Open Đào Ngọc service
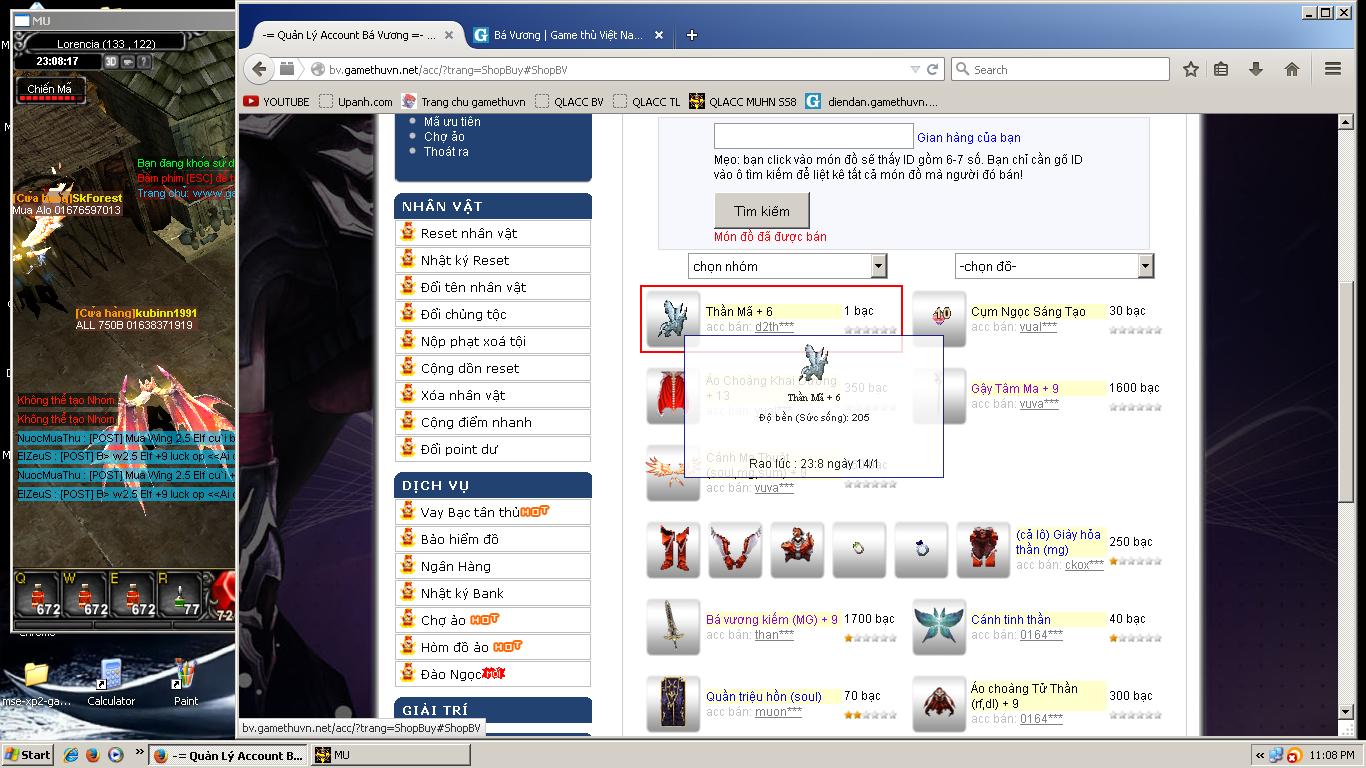This screenshot has width=1366, height=768. 493,674
